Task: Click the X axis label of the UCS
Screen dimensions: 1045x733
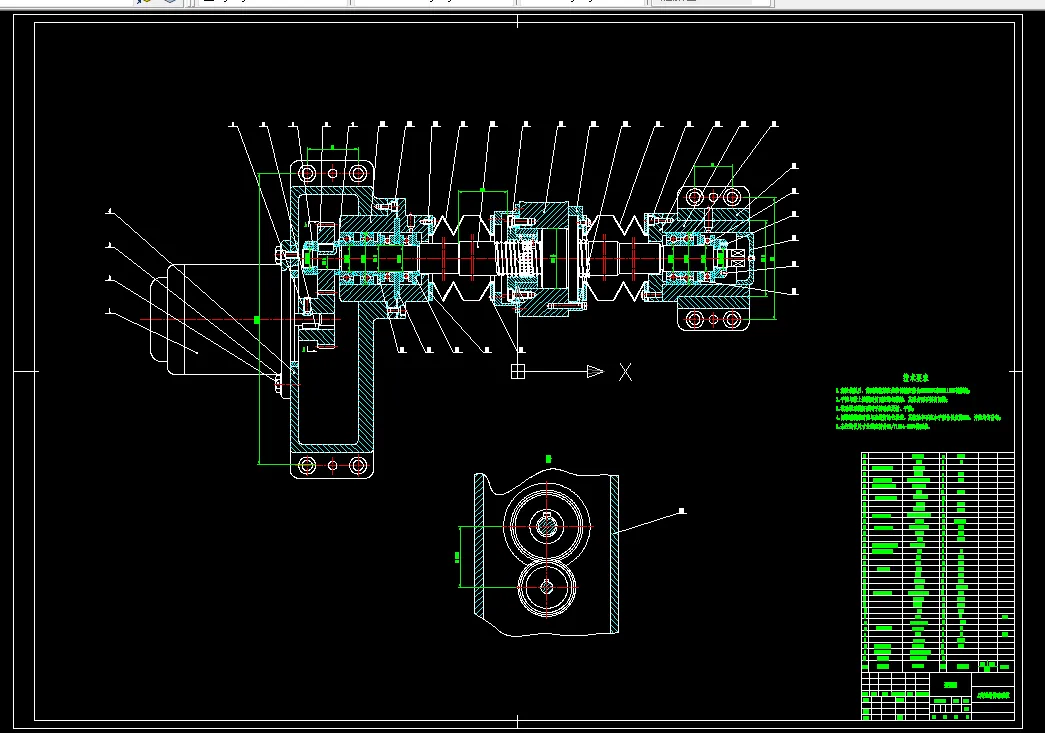Action: pyautogui.click(x=625, y=372)
